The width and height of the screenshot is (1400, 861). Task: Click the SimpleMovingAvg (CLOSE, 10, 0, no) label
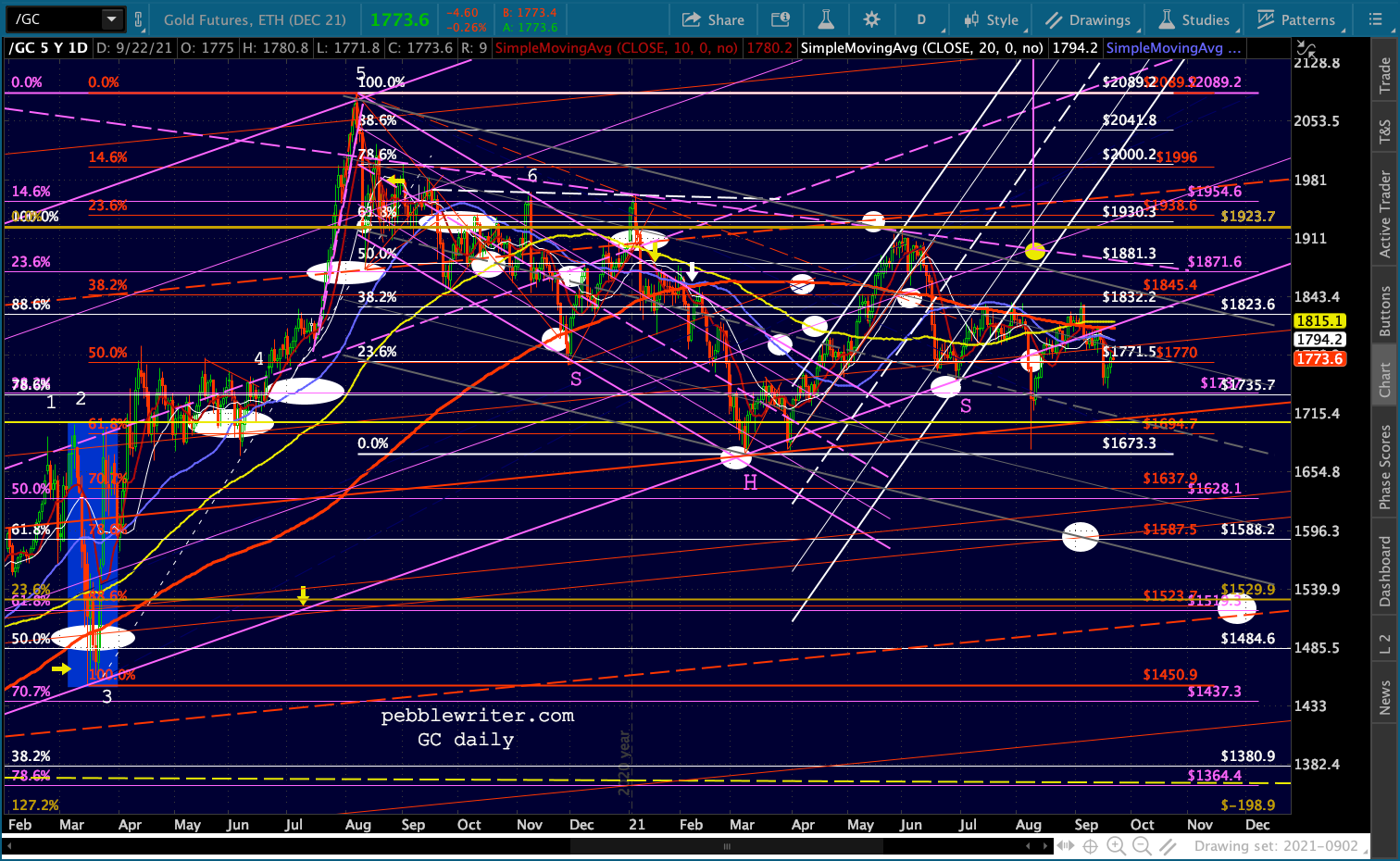pyautogui.click(x=617, y=48)
